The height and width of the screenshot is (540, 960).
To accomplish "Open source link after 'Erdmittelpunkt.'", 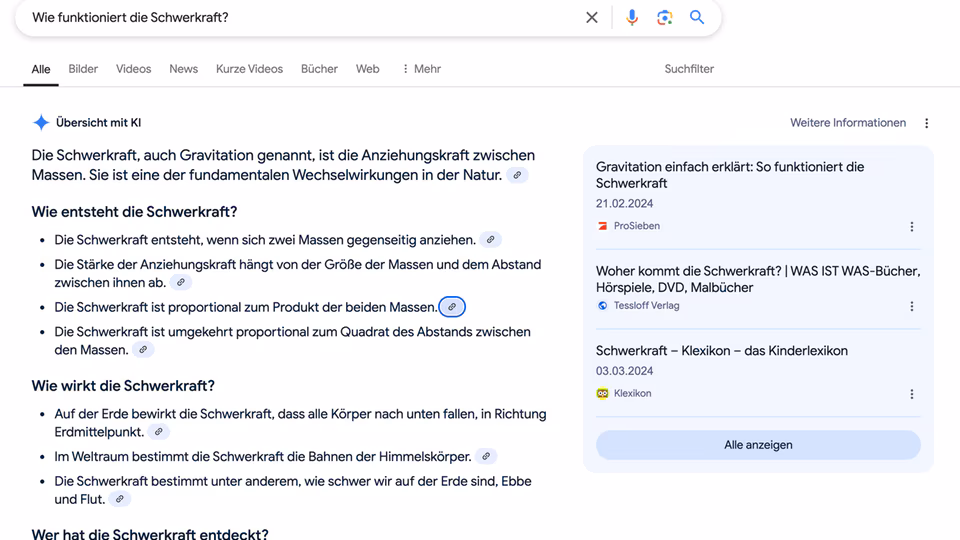I will click(159, 432).
